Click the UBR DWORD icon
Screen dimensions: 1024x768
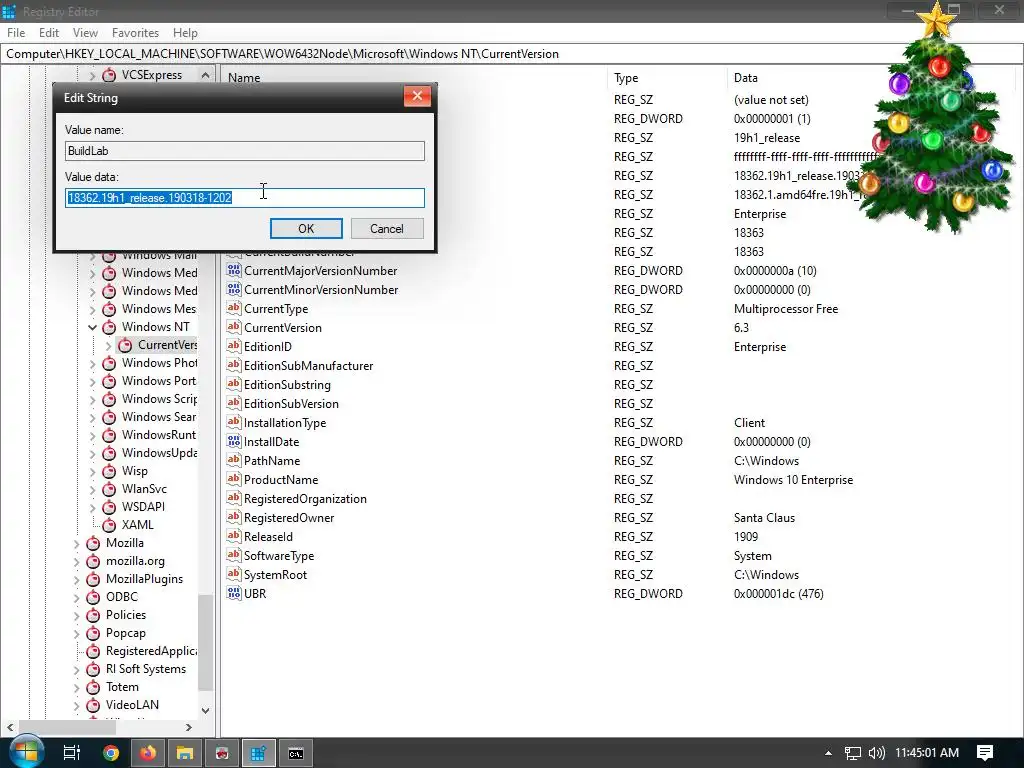(x=234, y=593)
